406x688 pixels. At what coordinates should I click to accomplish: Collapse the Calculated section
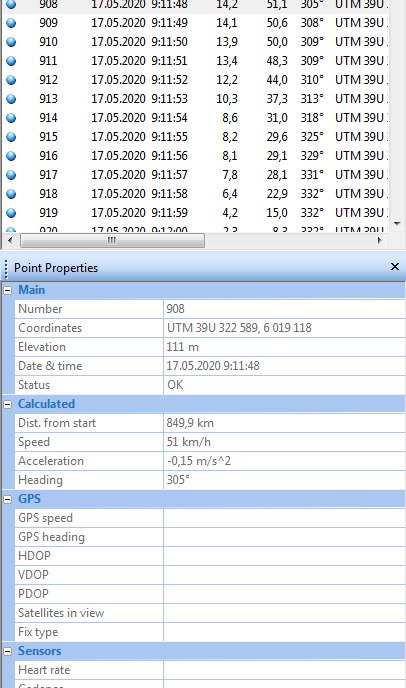click(x=7, y=404)
